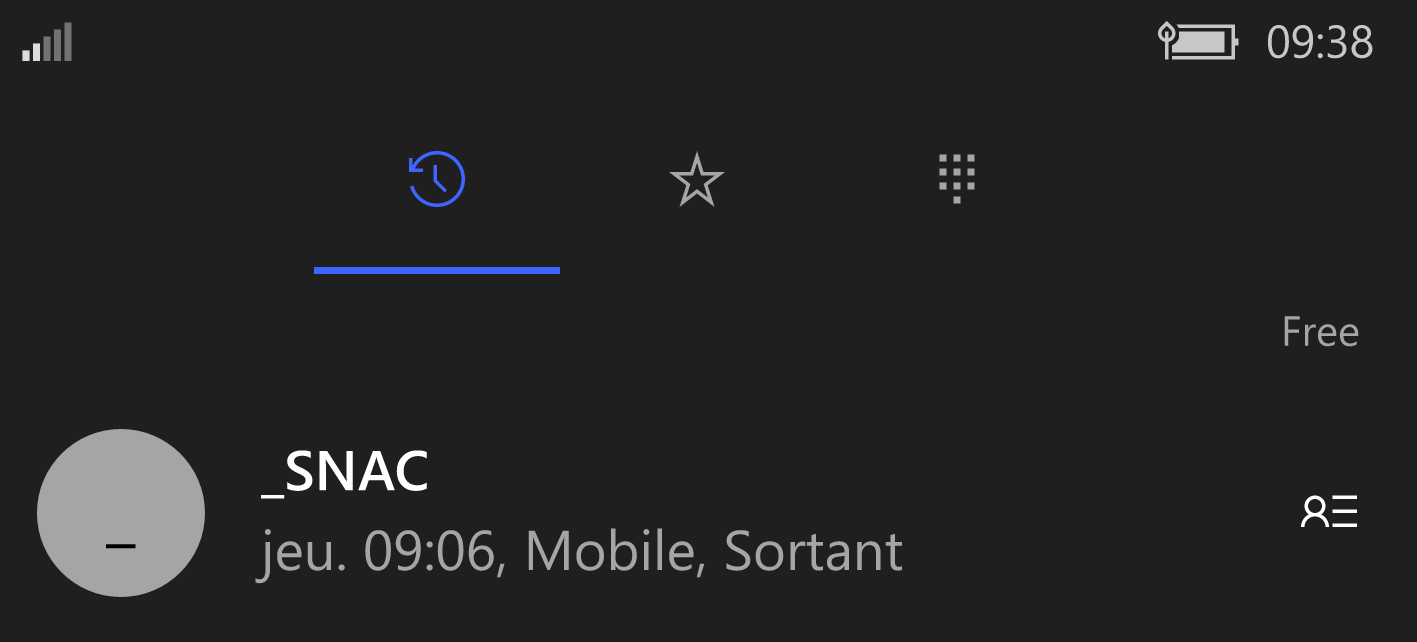The height and width of the screenshot is (642, 1417).
Task: Click the person silhouette in contact-list icon
Action: click(x=1313, y=511)
